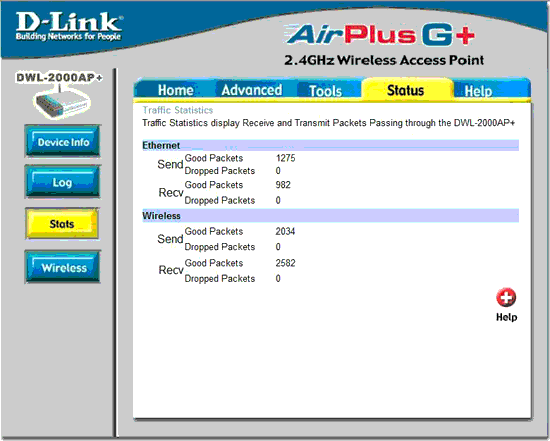Open the Wireless sidebar page
Viewport: 550px width, 441px height.
(x=63, y=267)
